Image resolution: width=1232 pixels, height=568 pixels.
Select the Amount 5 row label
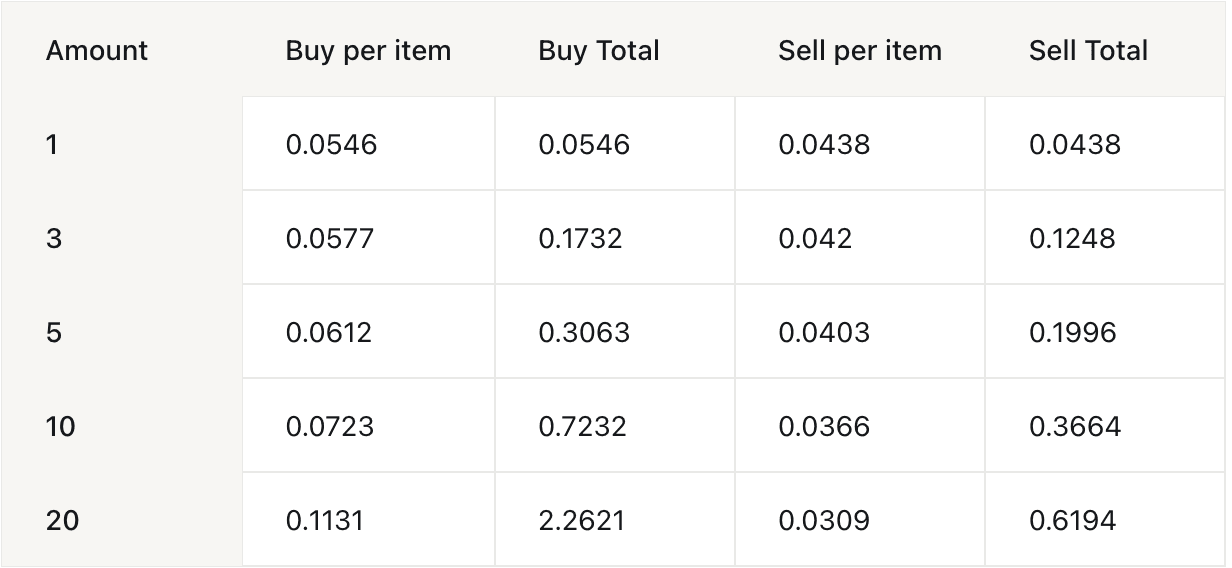(54, 333)
